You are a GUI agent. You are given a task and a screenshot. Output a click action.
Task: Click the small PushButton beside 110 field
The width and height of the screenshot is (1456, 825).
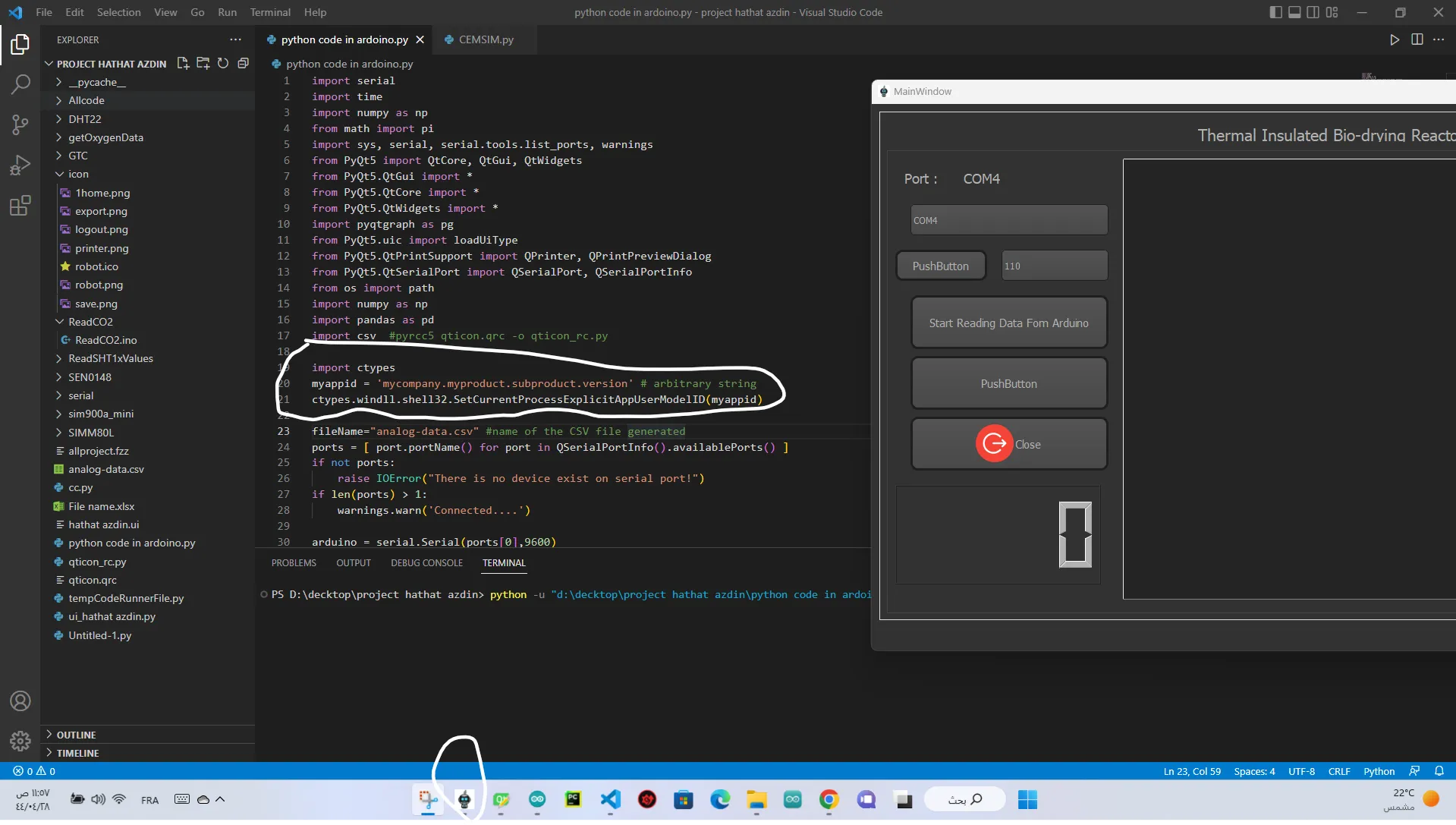[941, 266]
